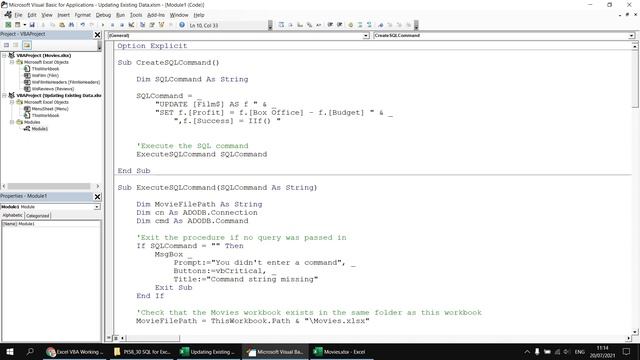
Task: Collapse VBAProject (Updating Existing Data) node
Action: click(x=4, y=96)
